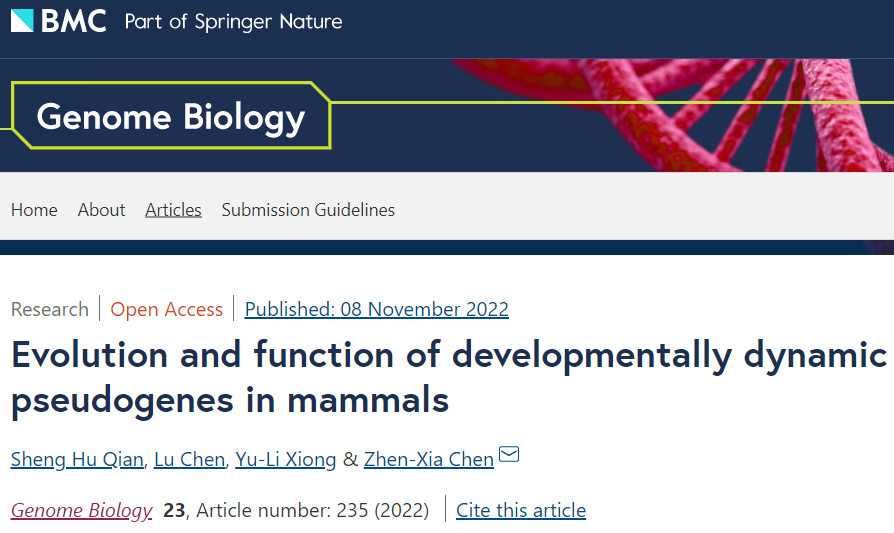Open the About menu item

click(101, 210)
